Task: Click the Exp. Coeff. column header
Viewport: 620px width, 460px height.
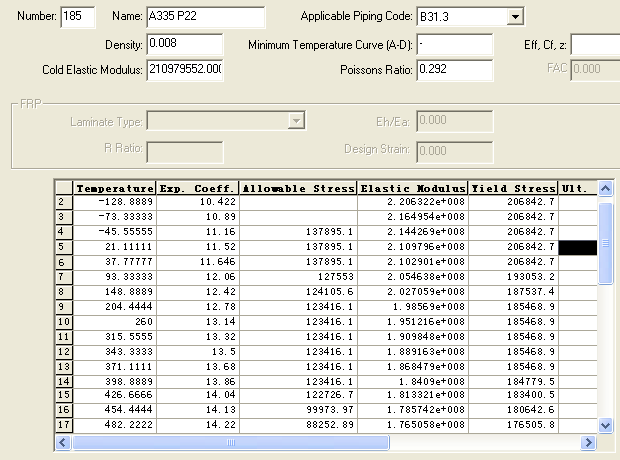Action: coord(197,188)
